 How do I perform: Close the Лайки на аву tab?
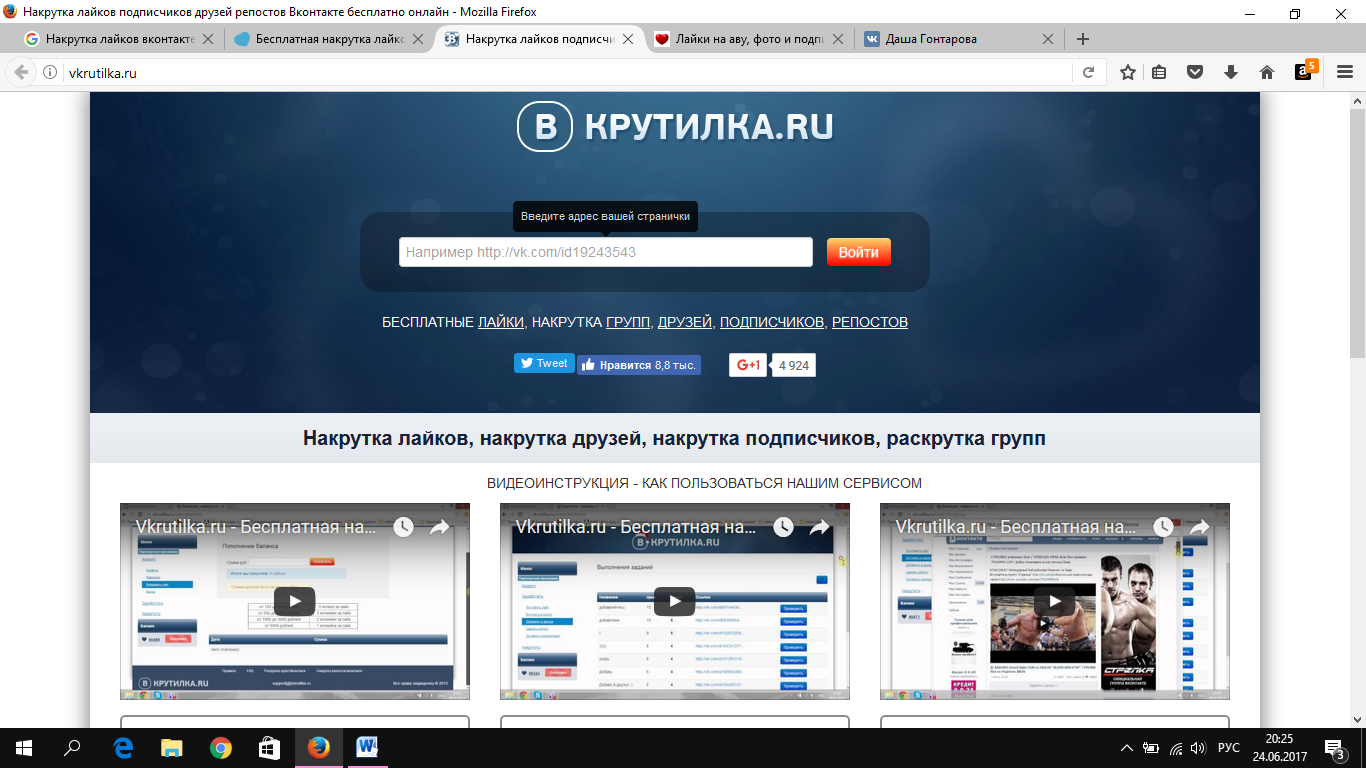pyautogui.click(x=838, y=39)
